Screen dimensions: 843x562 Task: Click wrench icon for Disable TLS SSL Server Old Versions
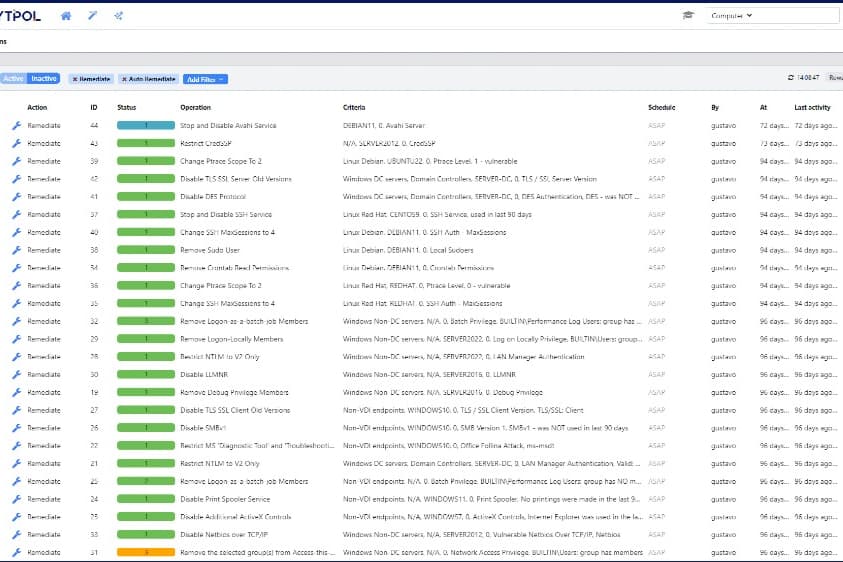click(x=16, y=179)
